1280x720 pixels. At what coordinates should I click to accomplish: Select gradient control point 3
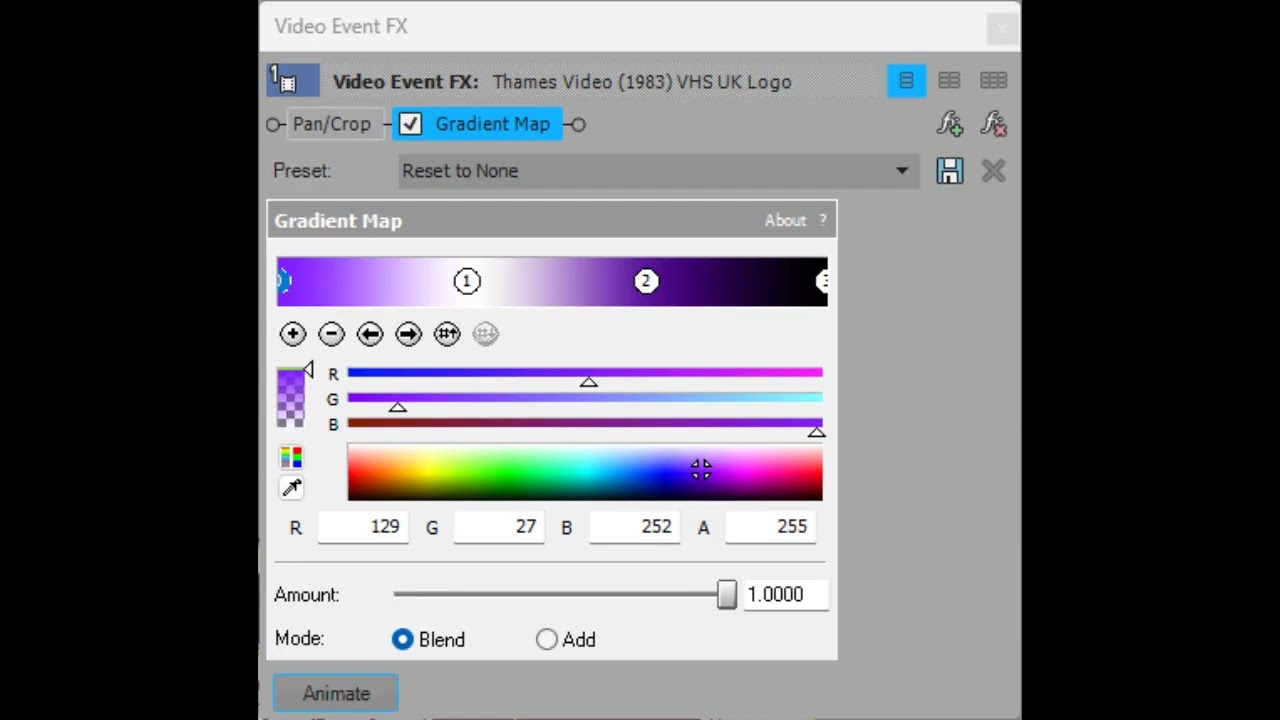pos(822,282)
